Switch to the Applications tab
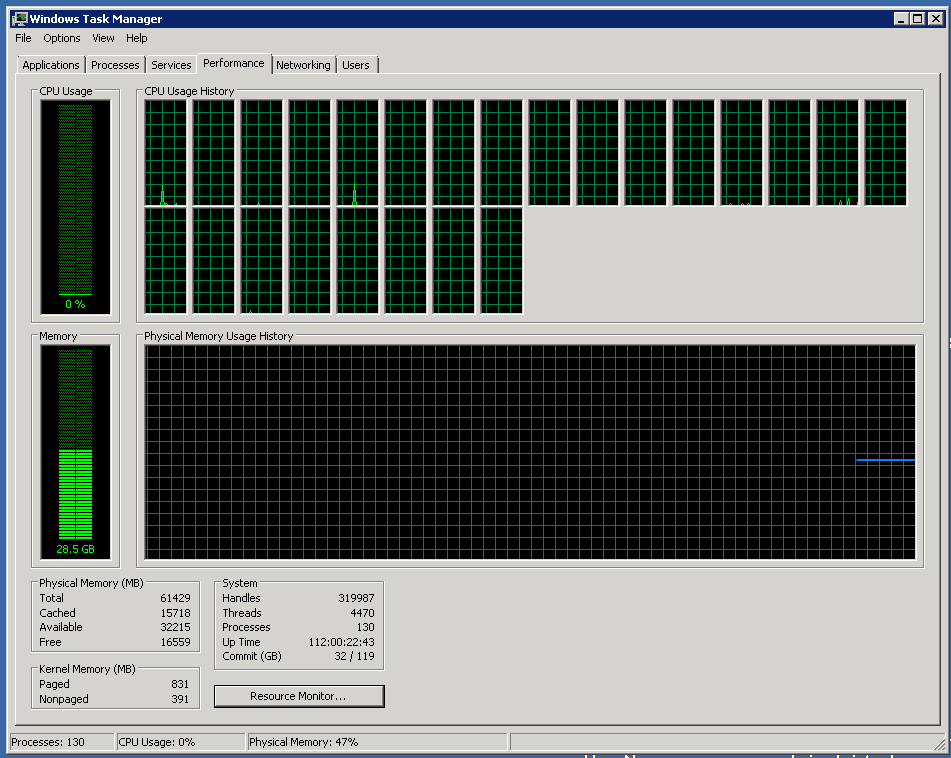Image resolution: width=951 pixels, height=758 pixels. pos(50,65)
